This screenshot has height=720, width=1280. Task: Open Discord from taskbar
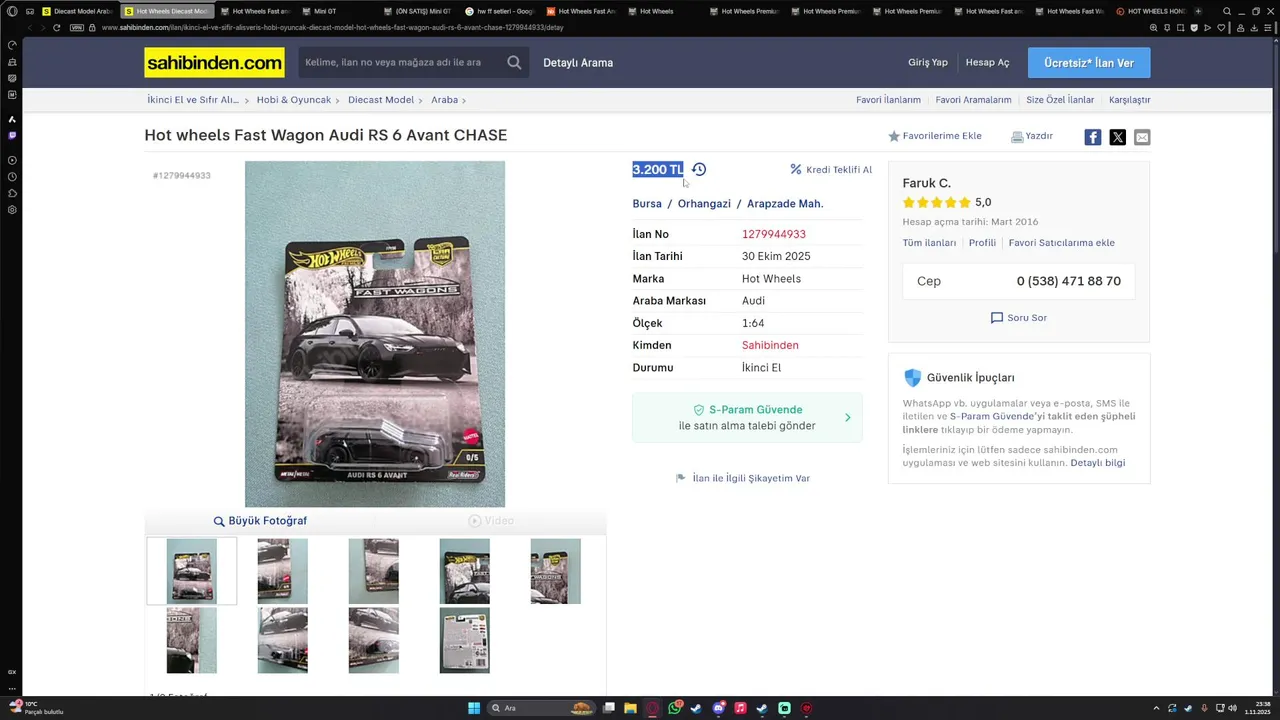click(719, 708)
